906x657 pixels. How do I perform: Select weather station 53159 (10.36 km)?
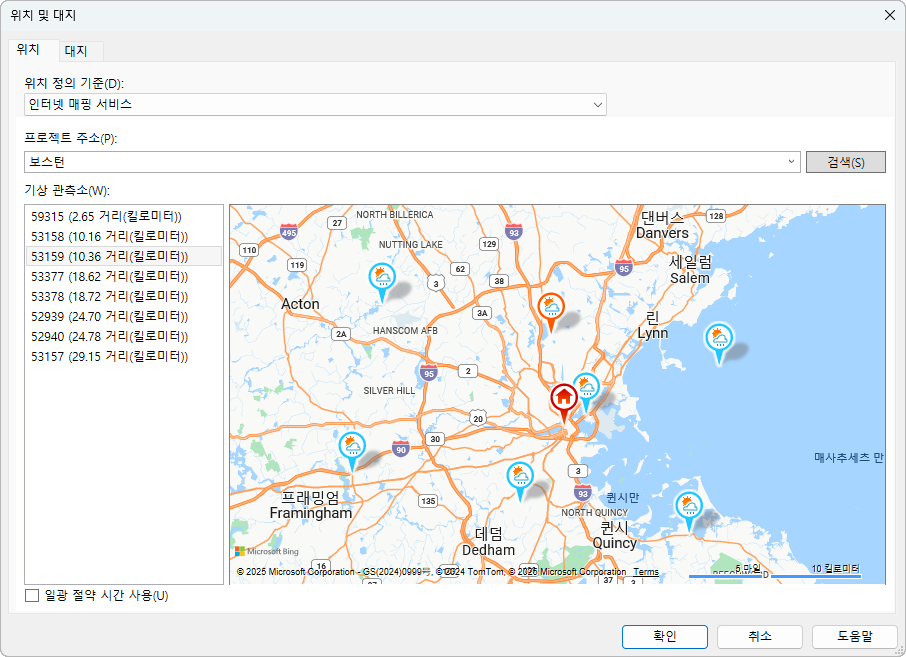click(x=124, y=256)
